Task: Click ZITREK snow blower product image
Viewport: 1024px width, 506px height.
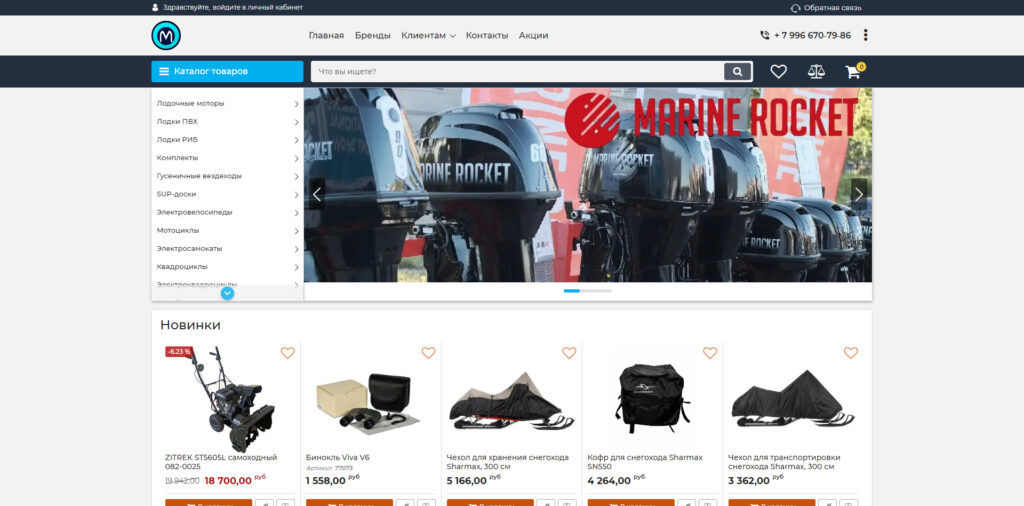Action: [x=232, y=399]
